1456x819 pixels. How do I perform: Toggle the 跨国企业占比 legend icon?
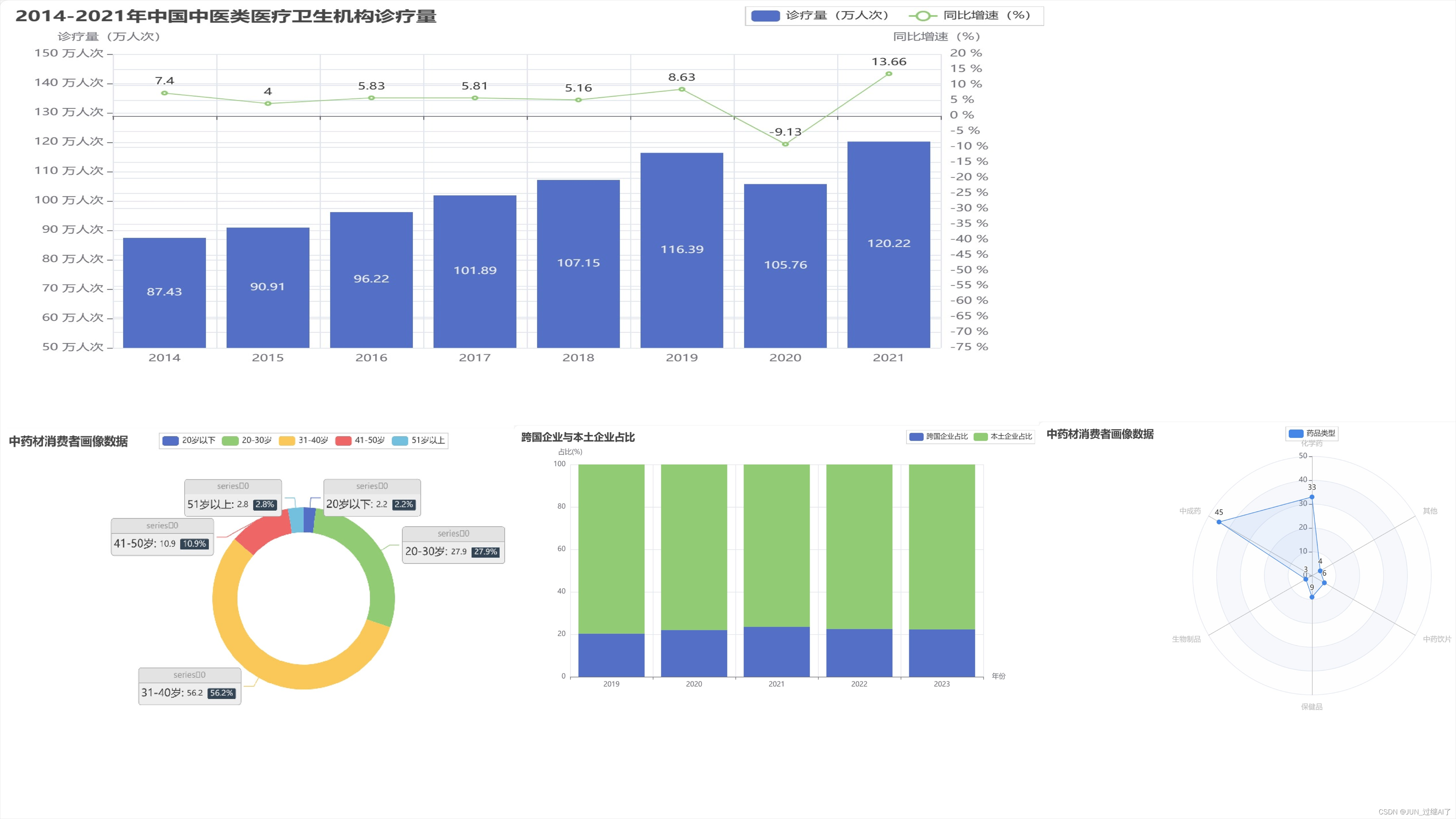916,437
